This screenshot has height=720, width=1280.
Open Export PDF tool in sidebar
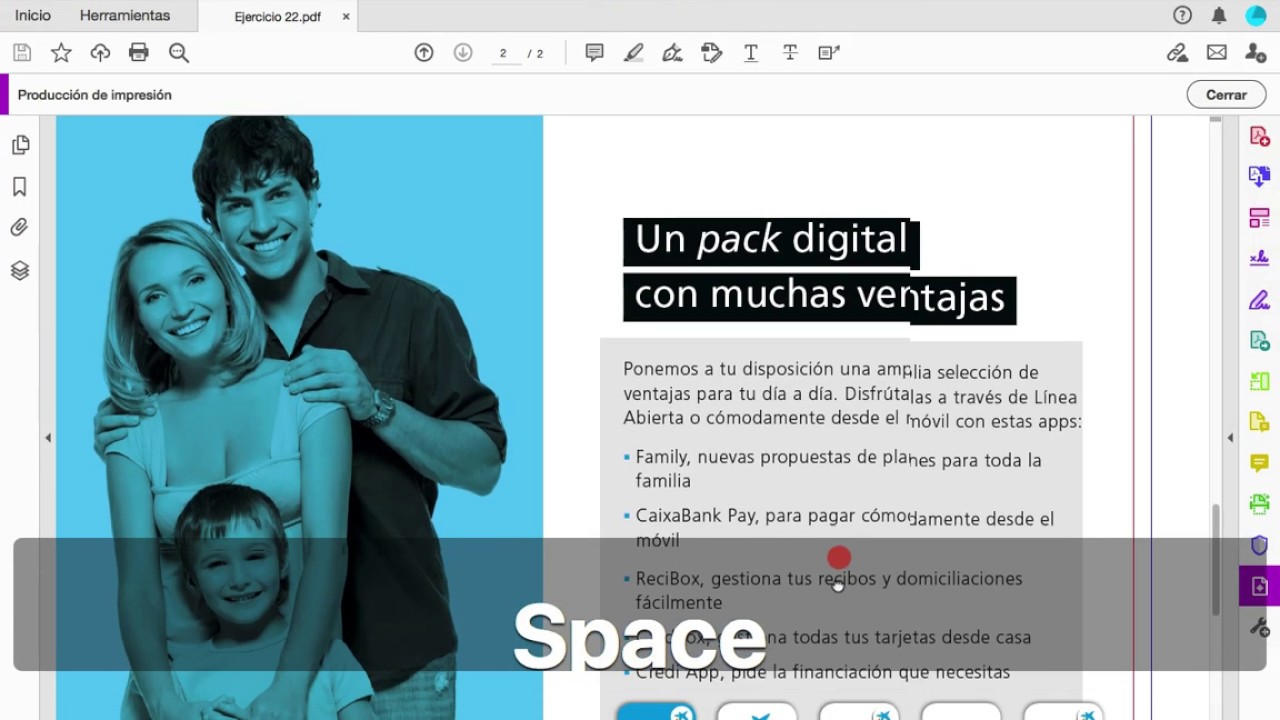click(1260, 176)
